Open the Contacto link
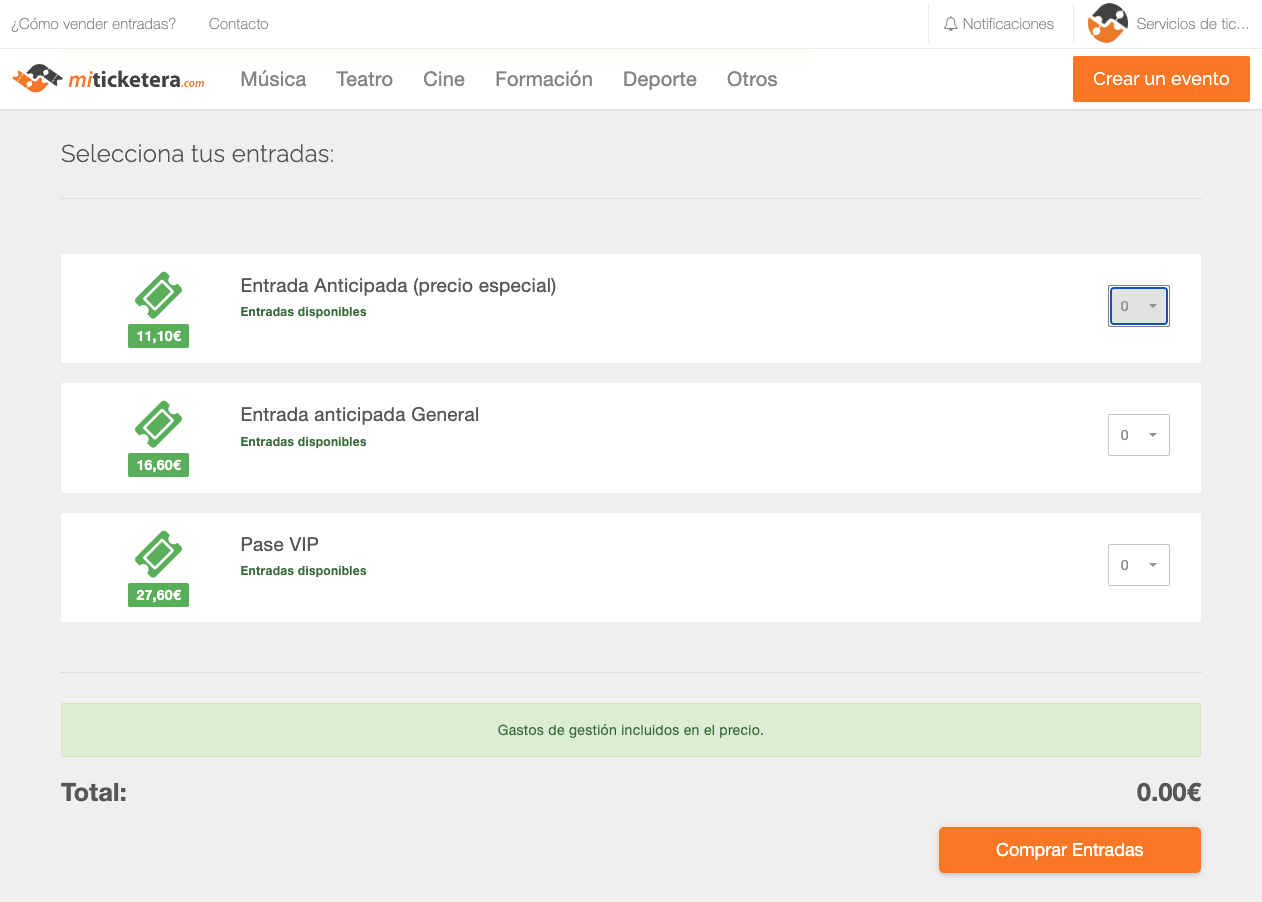The height and width of the screenshot is (902, 1262). (238, 24)
